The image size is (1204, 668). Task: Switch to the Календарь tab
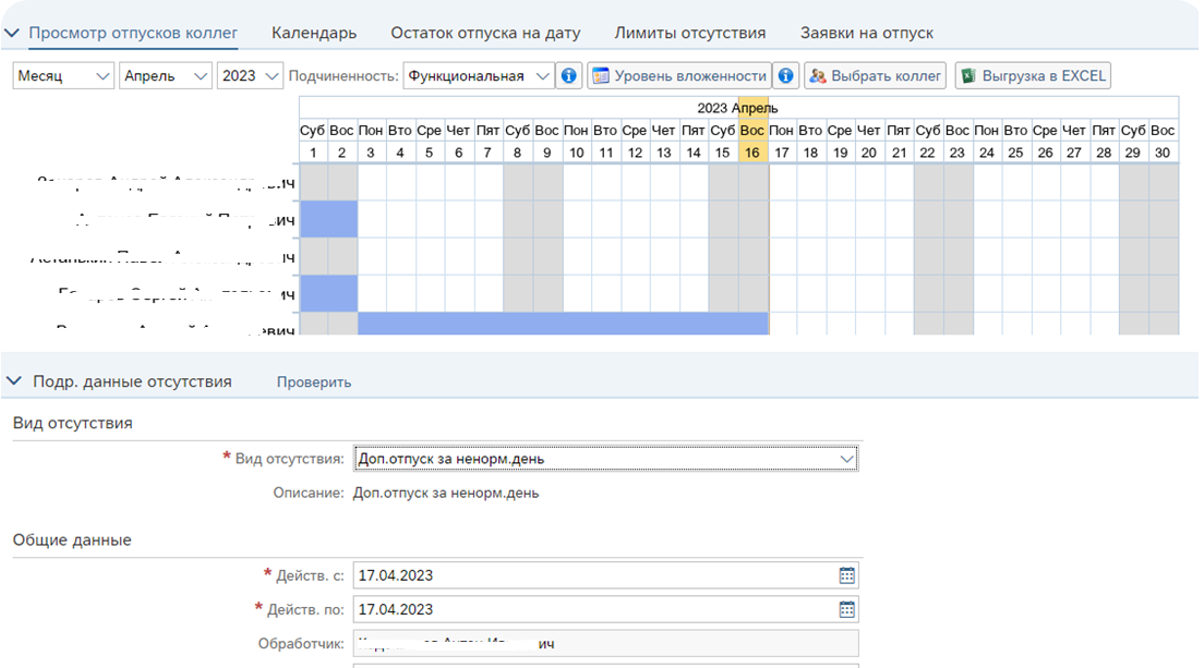point(314,33)
